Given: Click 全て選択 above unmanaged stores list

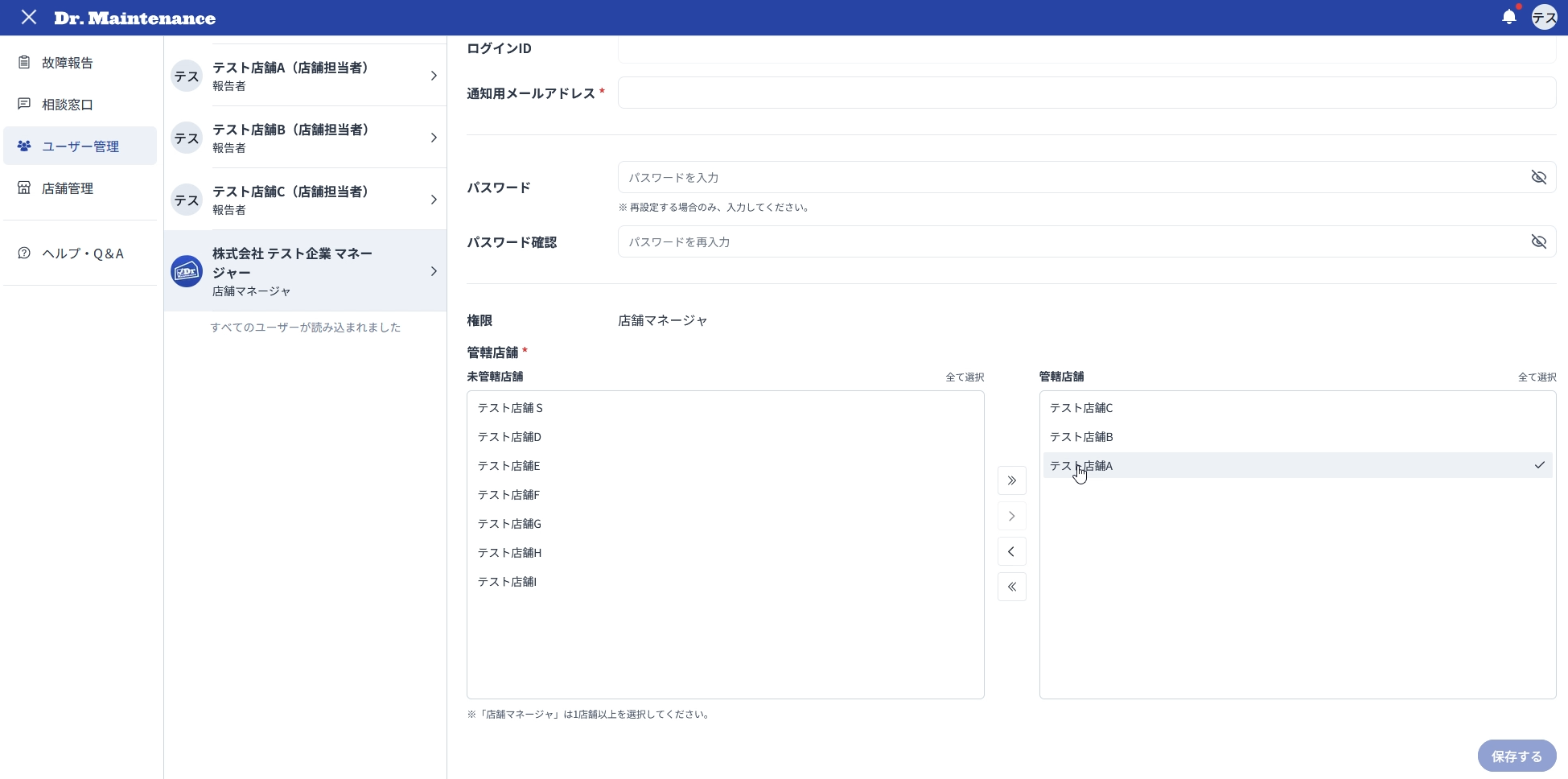Looking at the screenshot, I should (965, 377).
